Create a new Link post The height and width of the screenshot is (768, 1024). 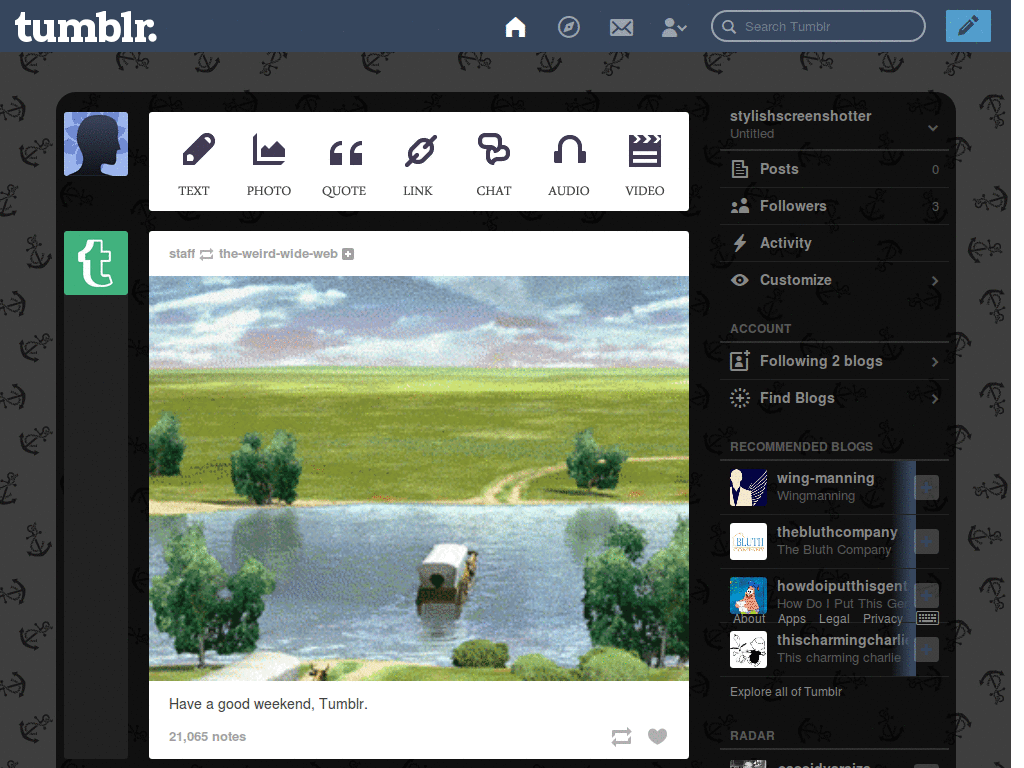(x=418, y=165)
